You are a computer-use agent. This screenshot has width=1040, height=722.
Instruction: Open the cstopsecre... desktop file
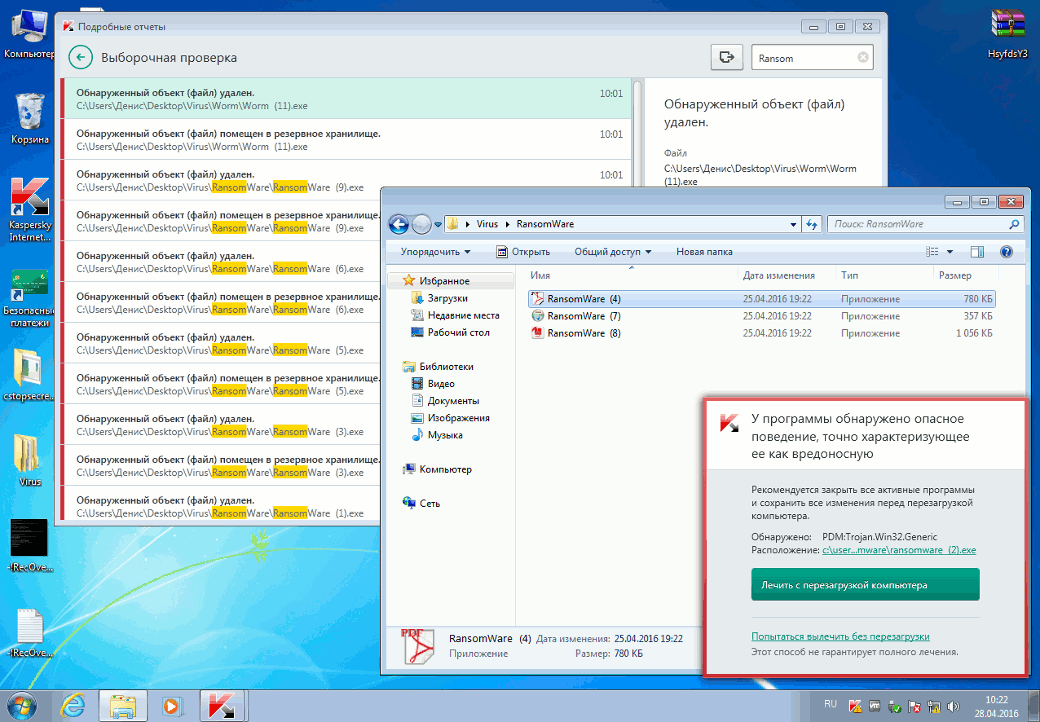29,375
